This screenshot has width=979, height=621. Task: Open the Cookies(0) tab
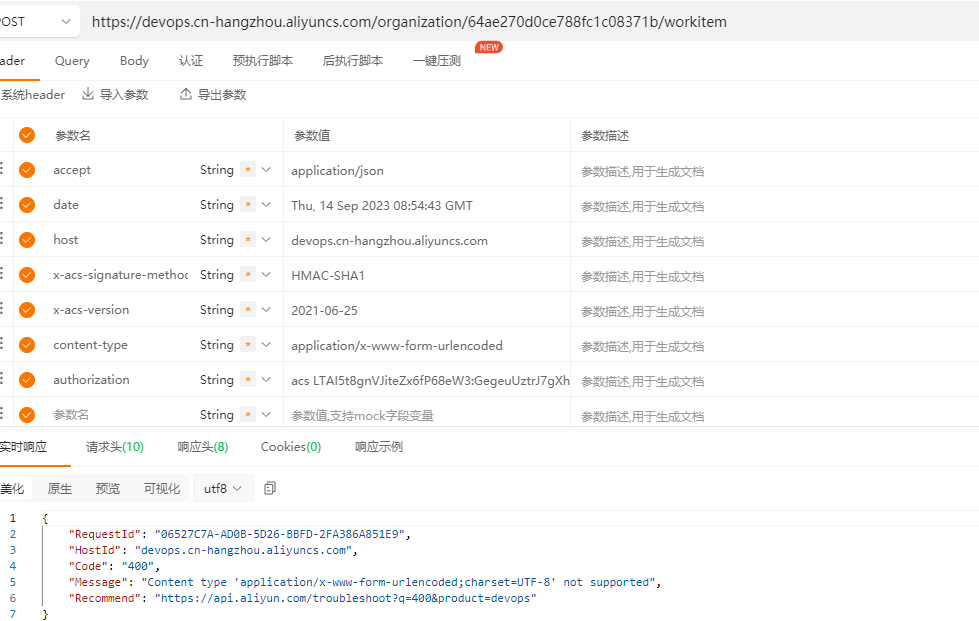click(x=291, y=447)
